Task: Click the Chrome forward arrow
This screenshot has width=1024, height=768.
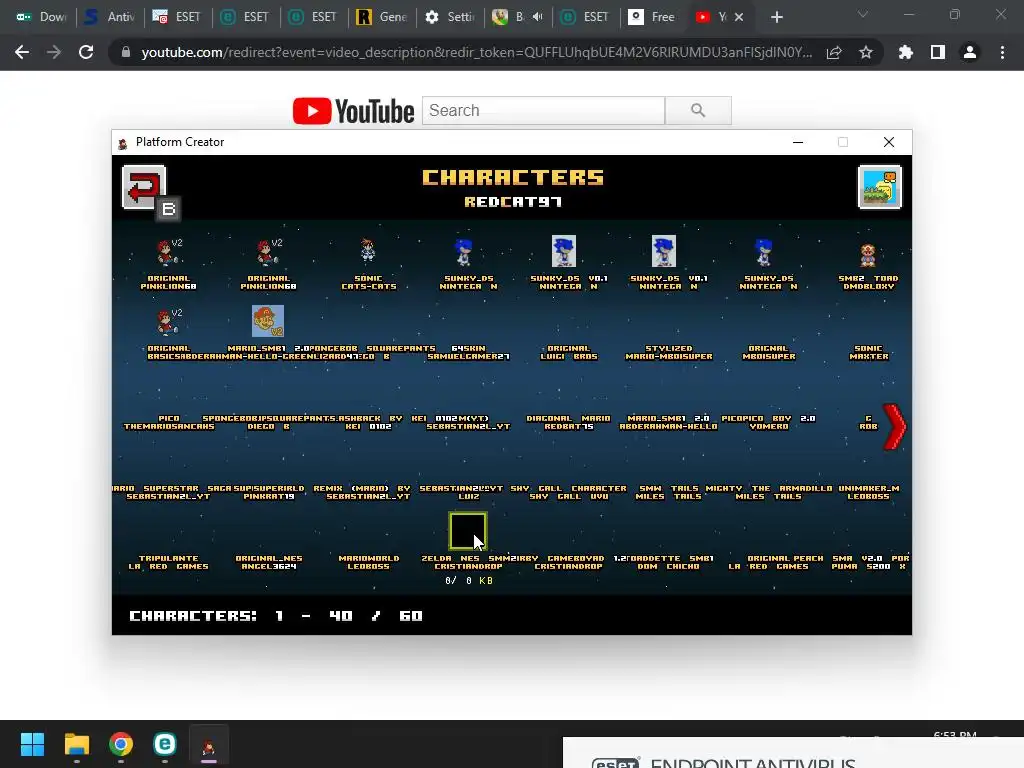Action: point(54,52)
